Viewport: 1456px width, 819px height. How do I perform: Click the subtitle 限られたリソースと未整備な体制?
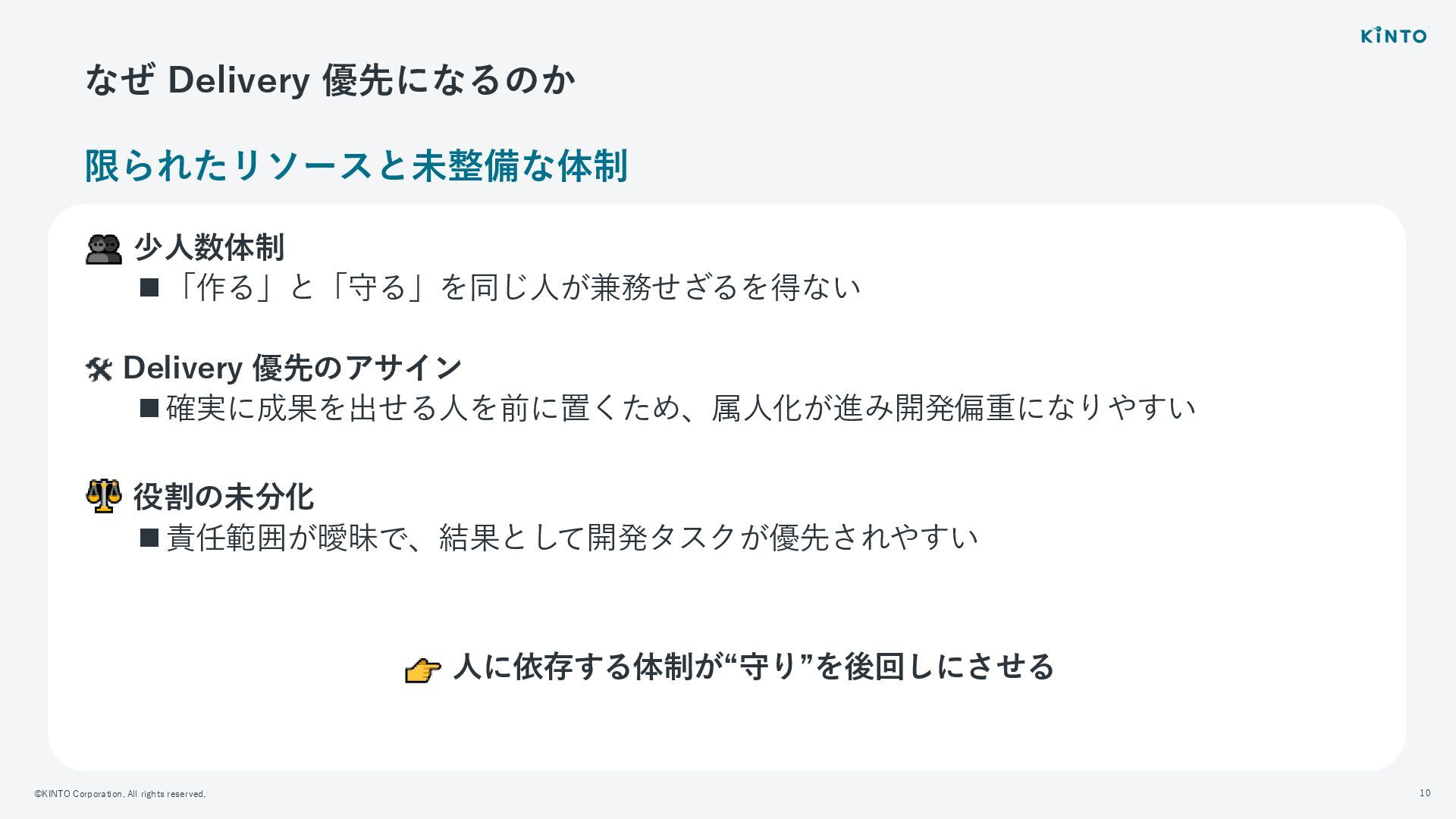coord(356,166)
